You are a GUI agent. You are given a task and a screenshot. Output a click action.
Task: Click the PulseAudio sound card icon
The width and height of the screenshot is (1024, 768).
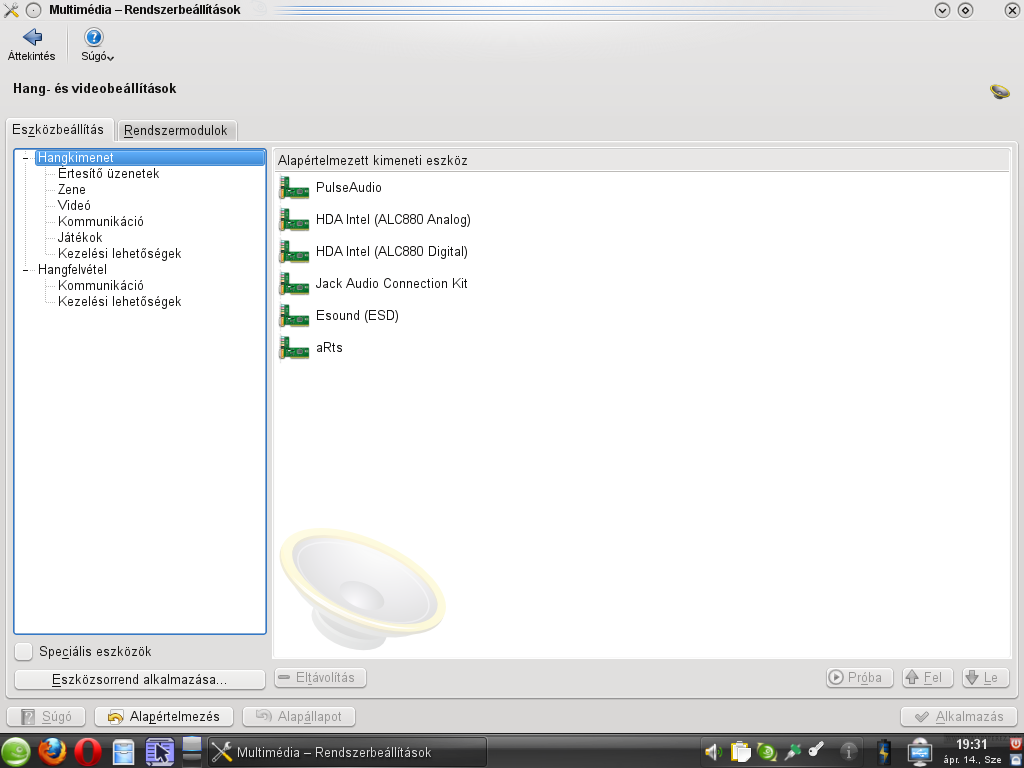294,188
